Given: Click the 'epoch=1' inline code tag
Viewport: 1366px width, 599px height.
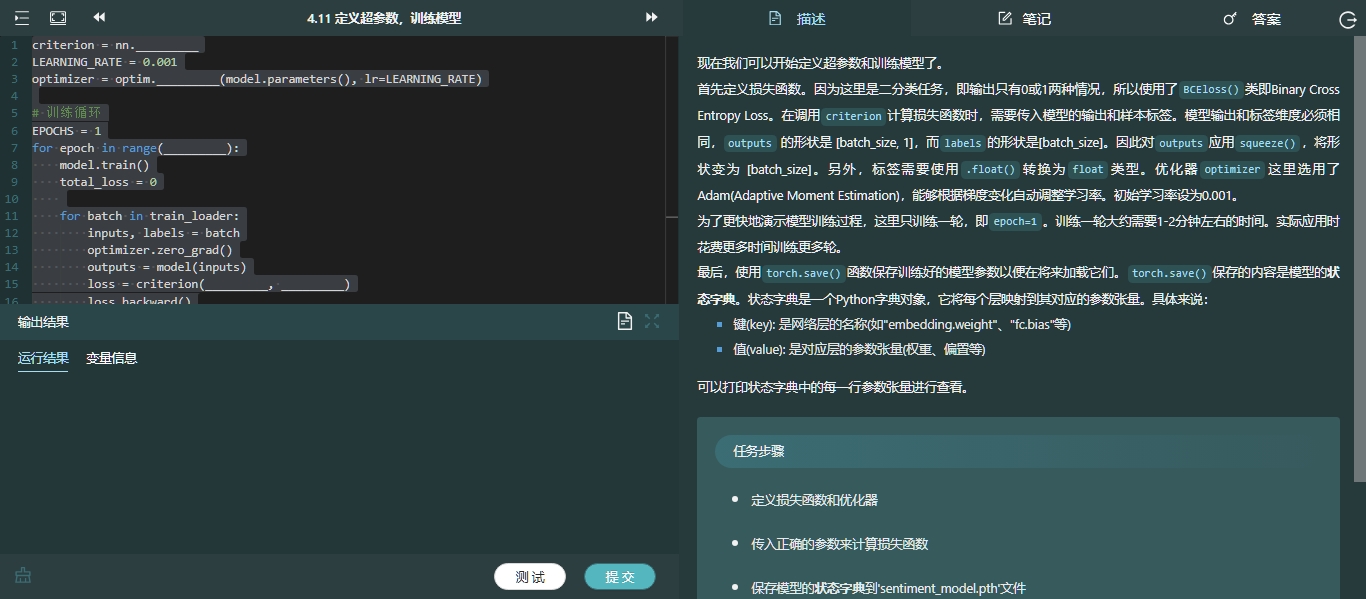Looking at the screenshot, I should [1015, 222].
